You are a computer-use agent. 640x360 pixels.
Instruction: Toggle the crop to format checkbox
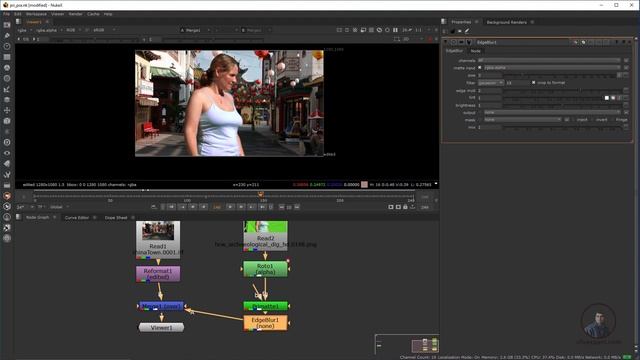point(533,83)
